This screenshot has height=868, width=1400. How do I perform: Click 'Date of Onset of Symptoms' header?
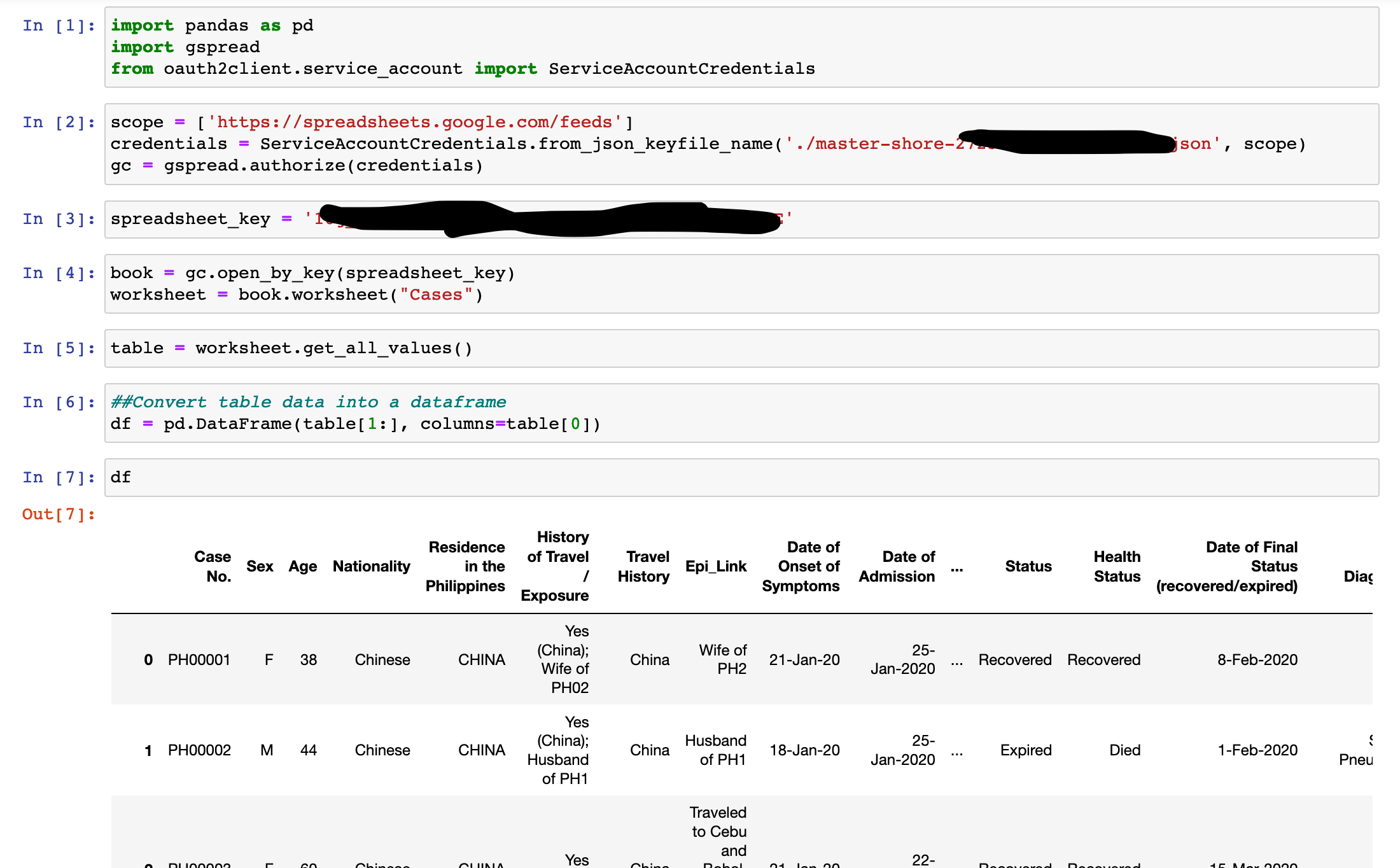click(801, 566)
